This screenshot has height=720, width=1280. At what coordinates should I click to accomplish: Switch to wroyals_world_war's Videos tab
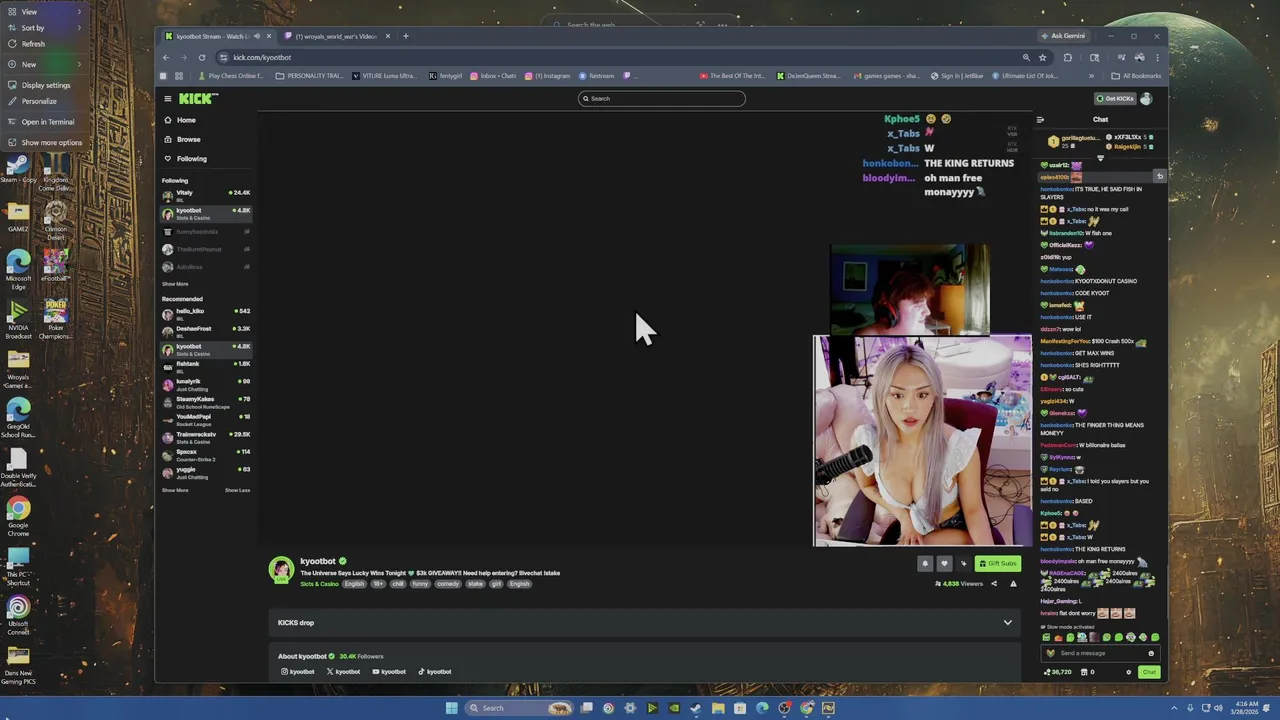click(x=337, y=36)
